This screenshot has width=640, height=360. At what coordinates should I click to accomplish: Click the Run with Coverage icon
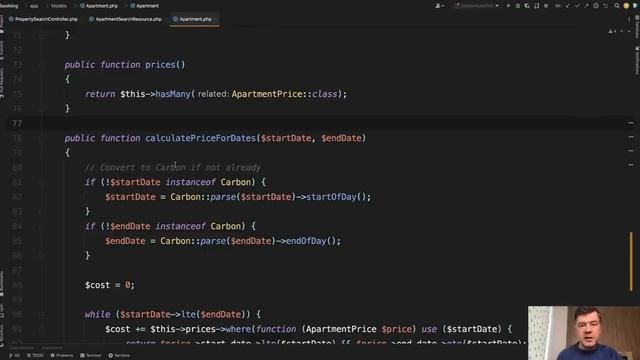527,6
